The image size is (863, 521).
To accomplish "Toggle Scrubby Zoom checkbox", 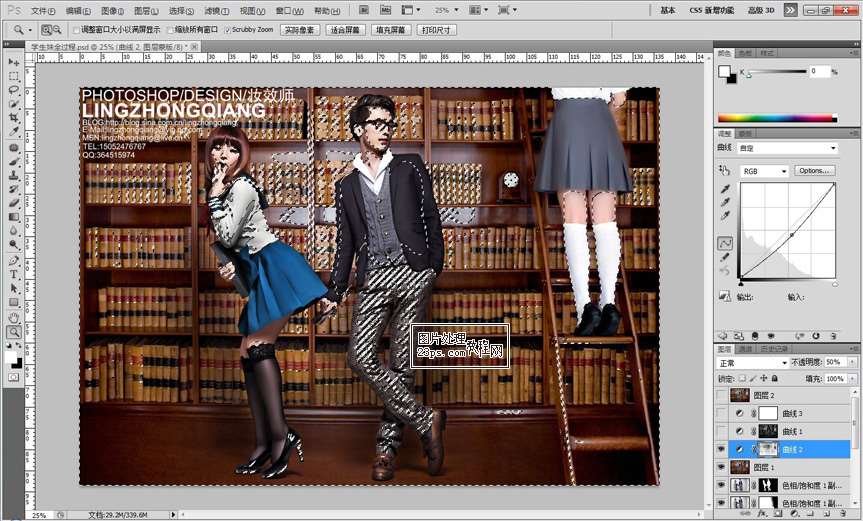I will point(227,30).
